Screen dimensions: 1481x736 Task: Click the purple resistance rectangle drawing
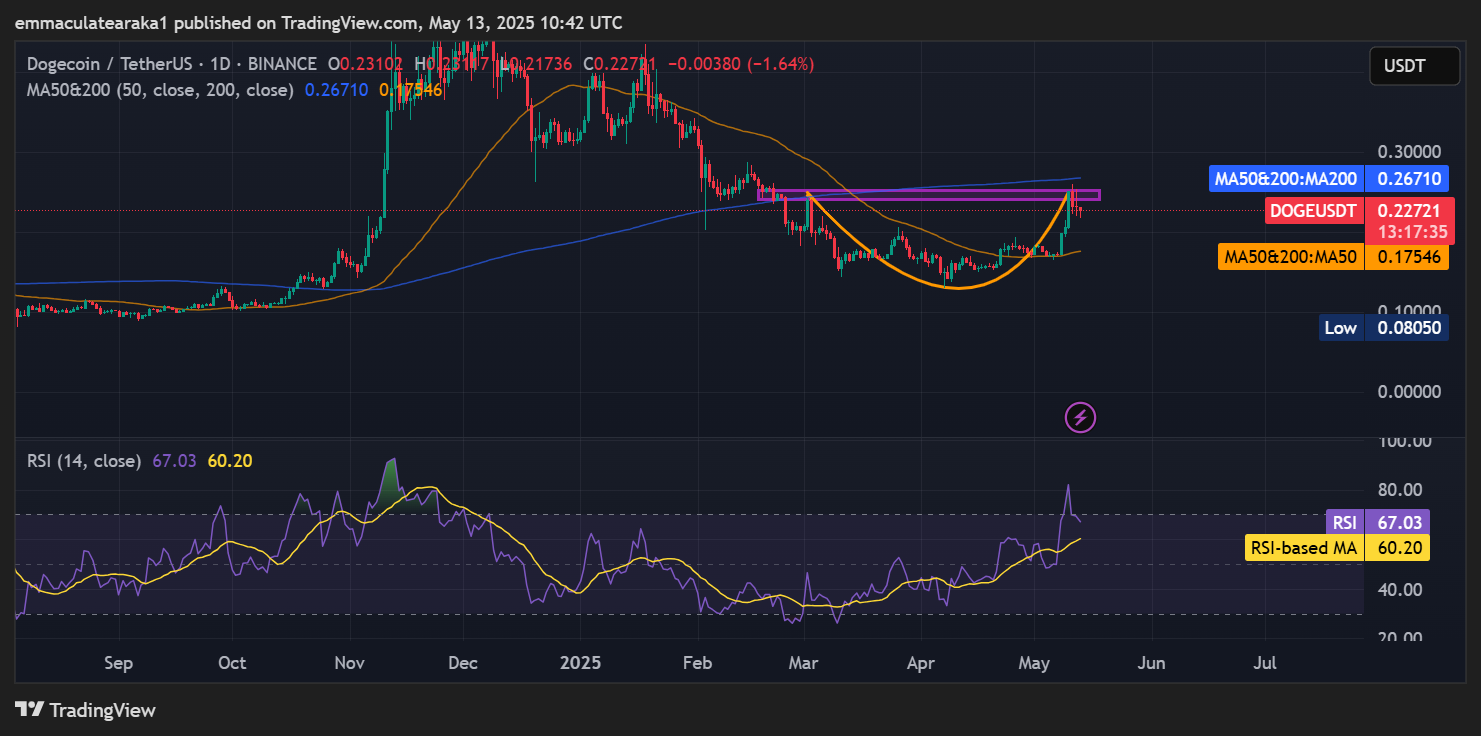[929, 195]
